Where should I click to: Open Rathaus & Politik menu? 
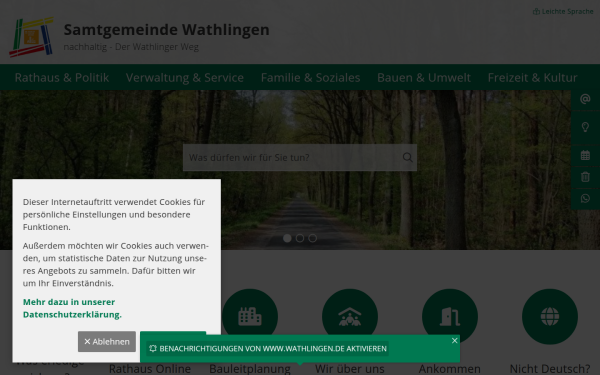(62, 78)
